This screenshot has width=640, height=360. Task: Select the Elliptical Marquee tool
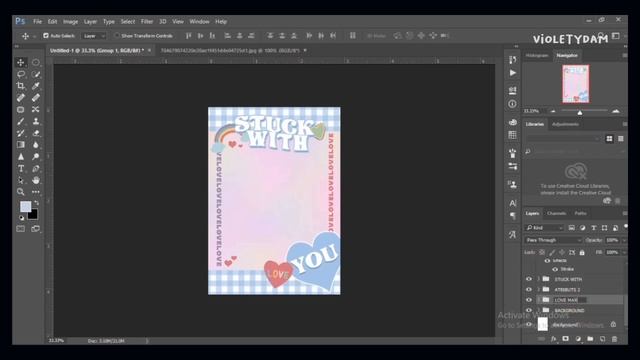coord(36,62)
